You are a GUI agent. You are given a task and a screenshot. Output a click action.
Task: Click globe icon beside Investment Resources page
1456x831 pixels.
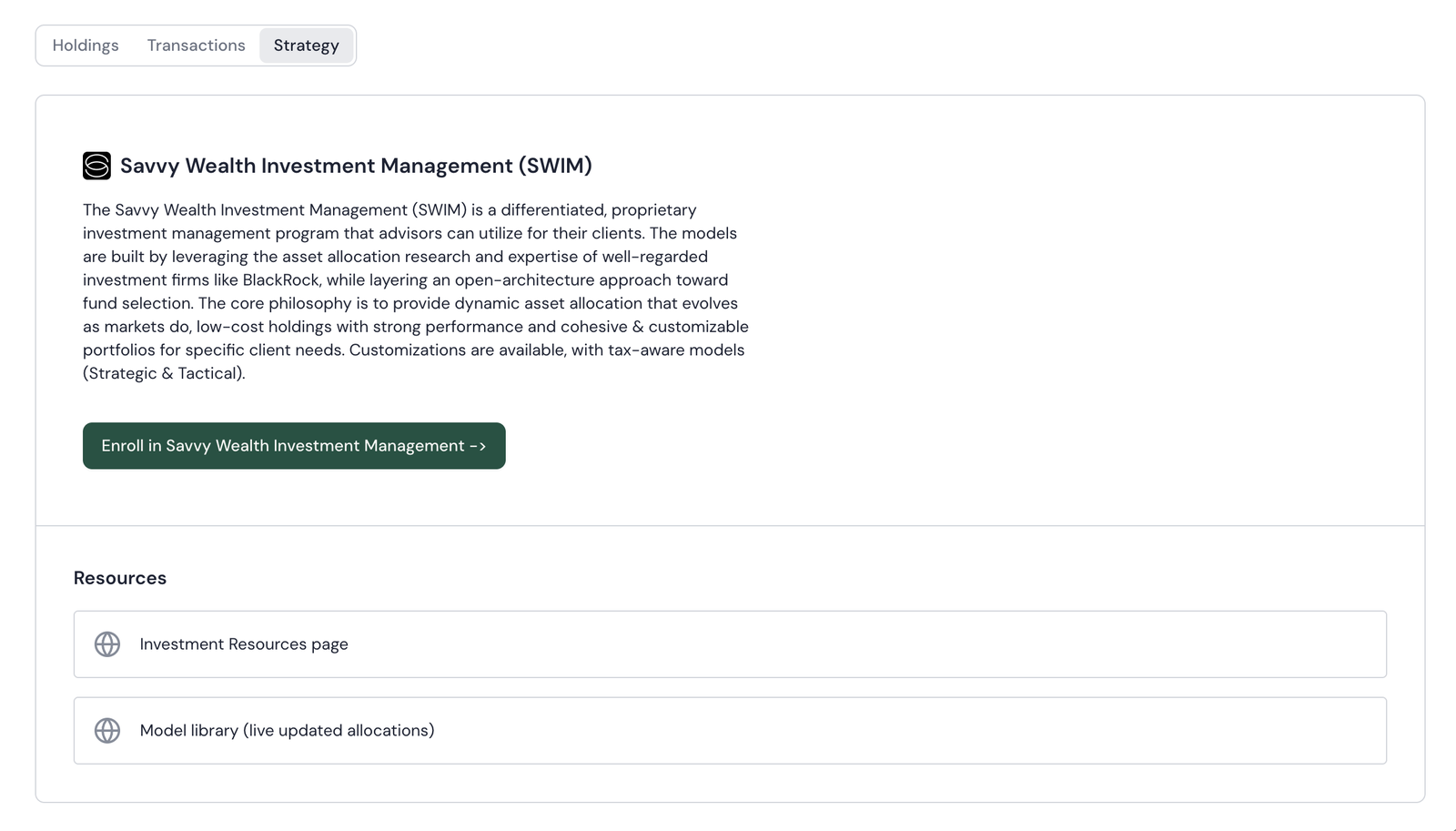pyautogui.click(x=107, y=644)
